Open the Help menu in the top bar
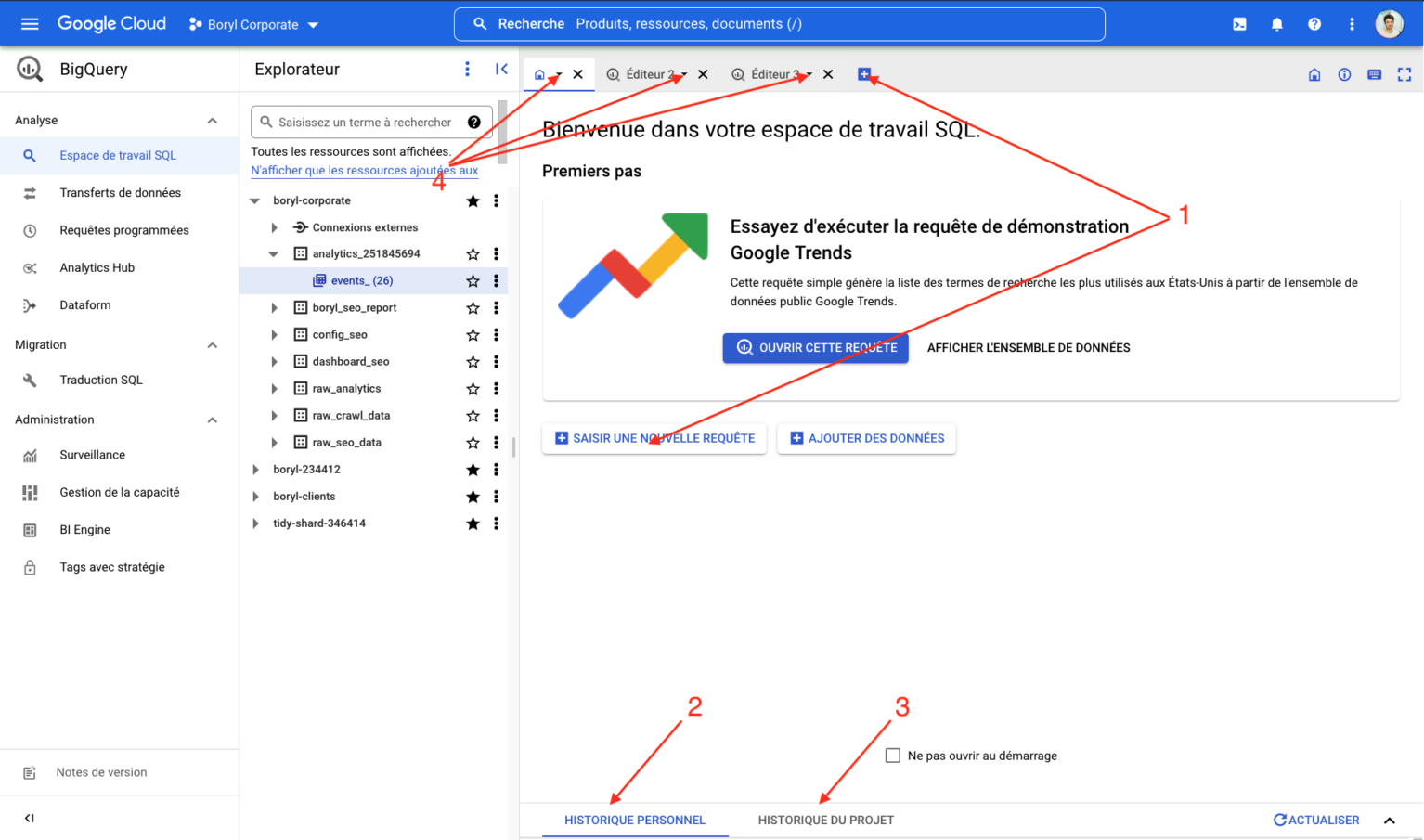Image resolution: width=1424 pixels, height=840 pixels. 1314,23
